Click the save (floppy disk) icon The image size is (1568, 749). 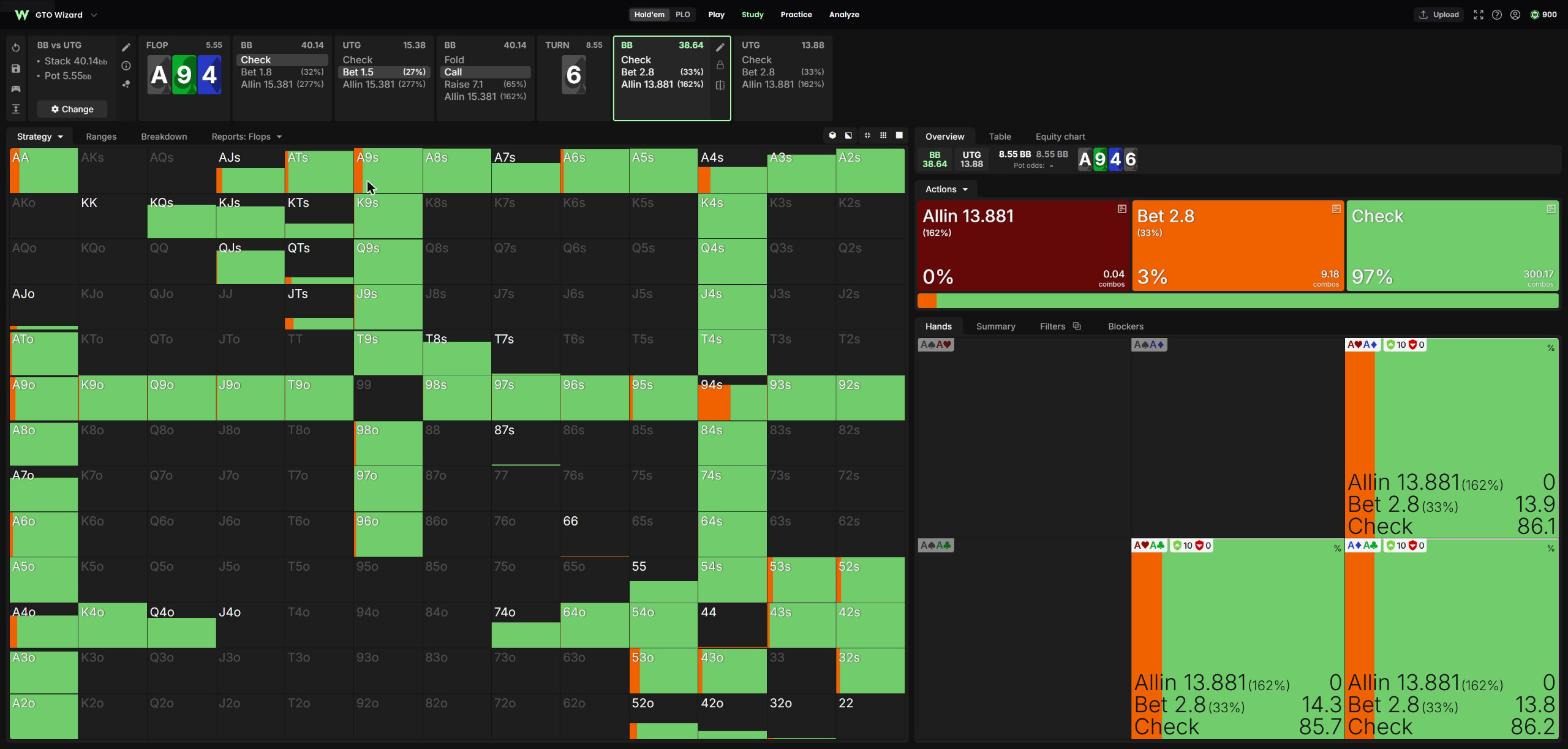pos(16,68)
